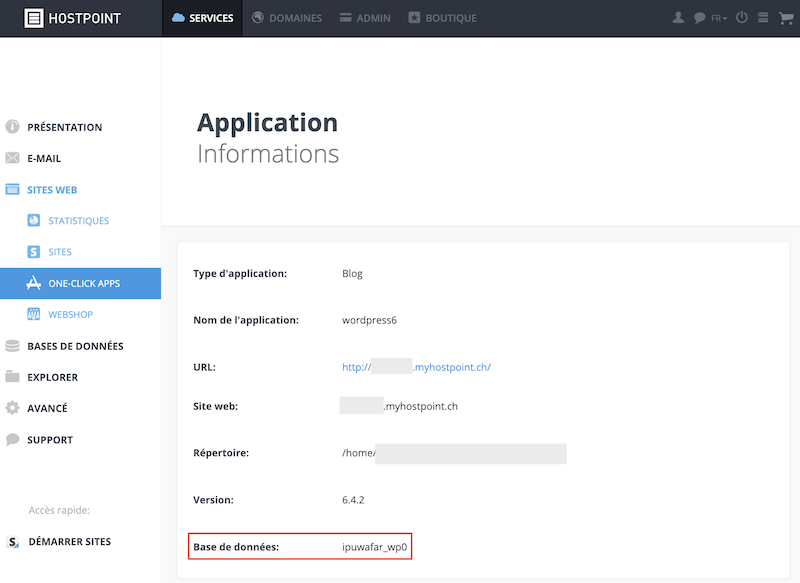
Task: Open the shopping cart icon
Action: (786, 18)
